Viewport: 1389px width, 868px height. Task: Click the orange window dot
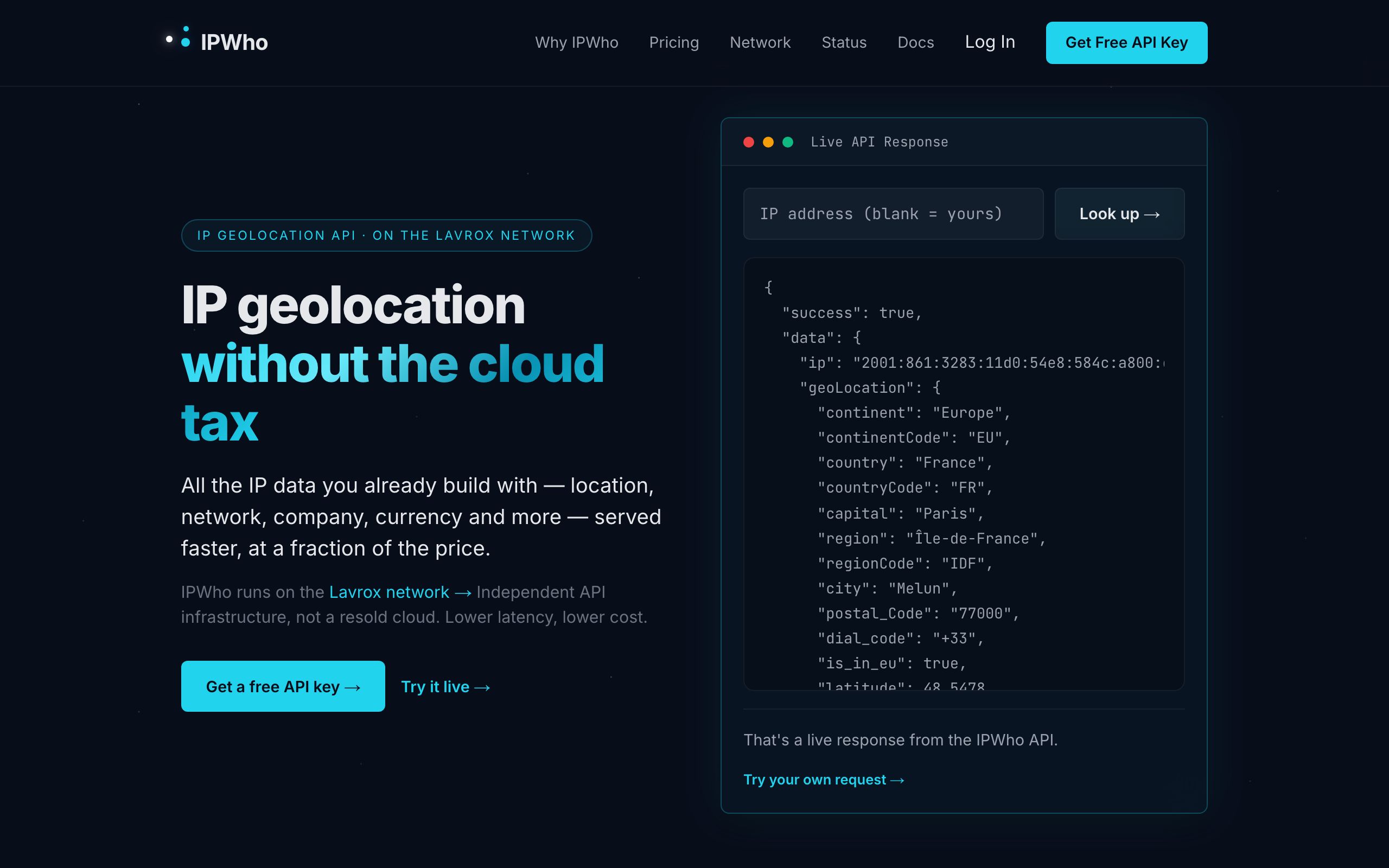click(768, 142)
